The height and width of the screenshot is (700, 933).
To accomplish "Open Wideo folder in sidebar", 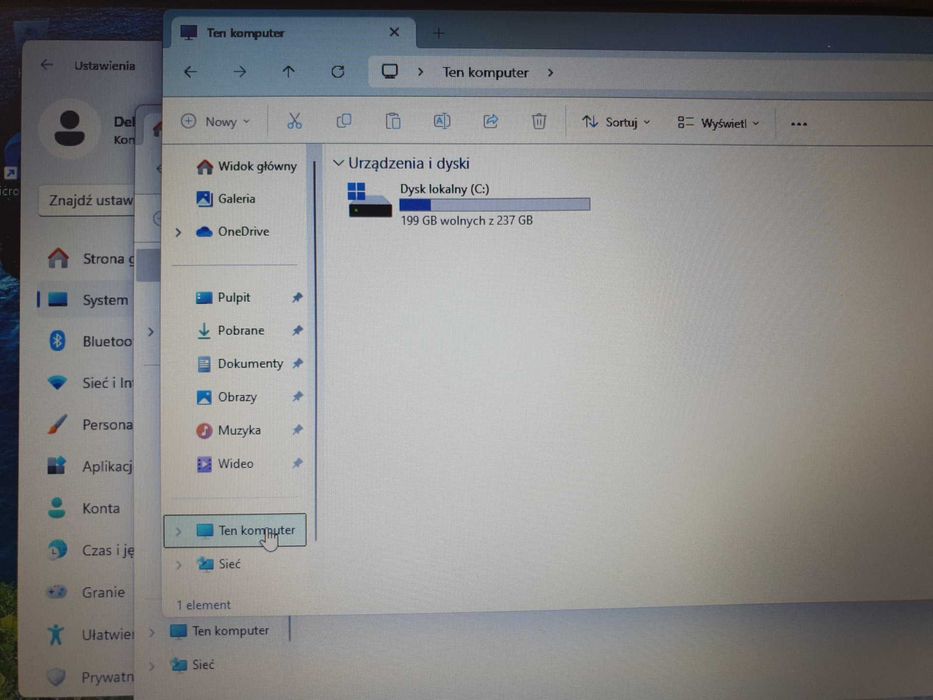I will pyautogui.click(x=225, y=464).
